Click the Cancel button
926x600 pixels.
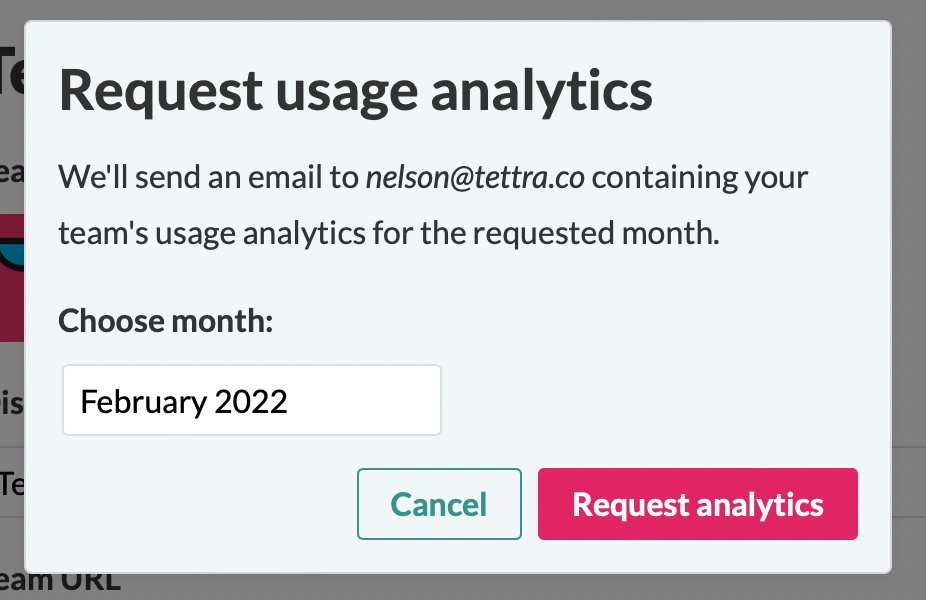pyautogui.click(x=439, y=504)
